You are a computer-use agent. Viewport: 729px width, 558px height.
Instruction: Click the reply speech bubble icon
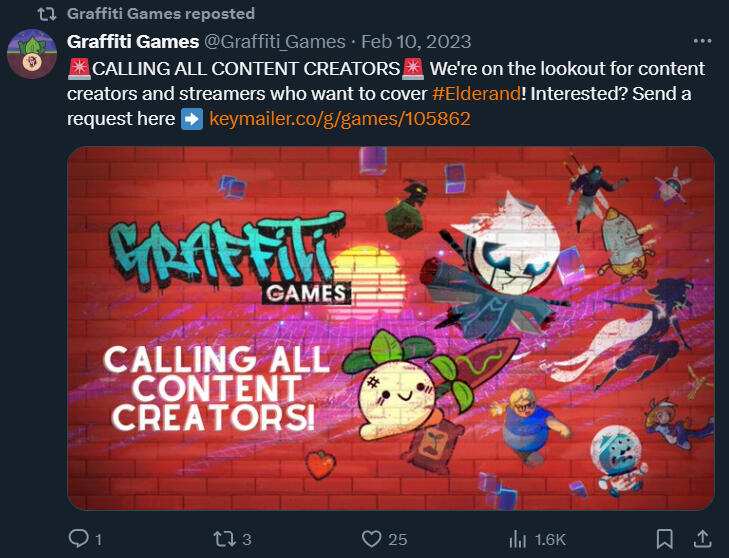[78, 538]
